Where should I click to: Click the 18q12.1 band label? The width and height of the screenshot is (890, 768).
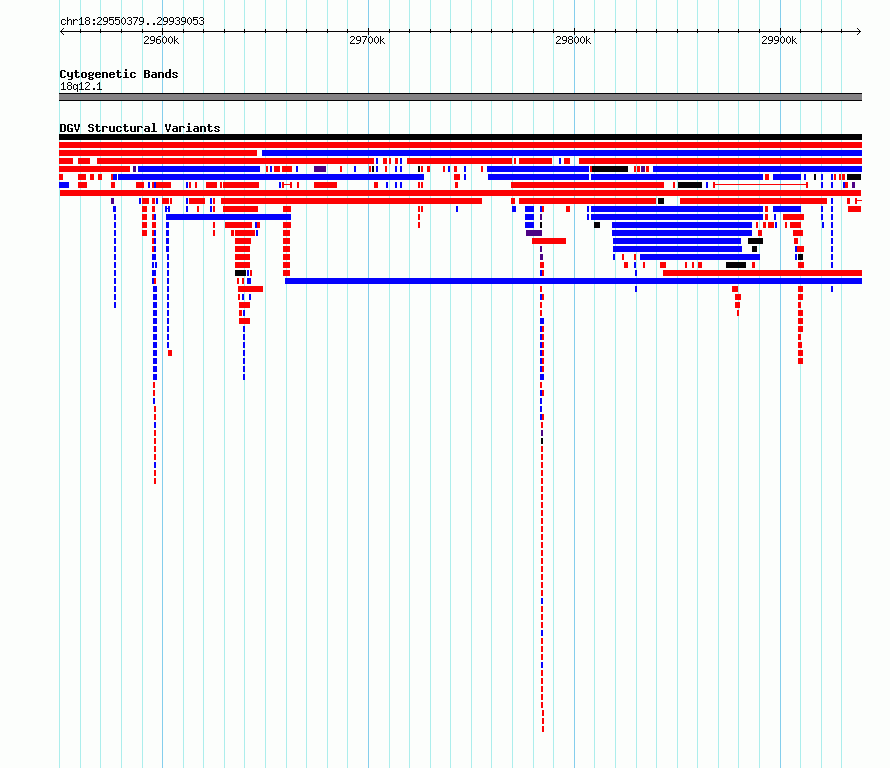click(x=81, y=86)
